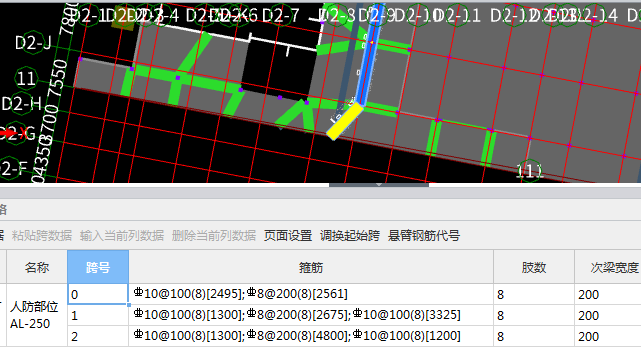Click 次梁宽度 200 in span 0 row
The width and height of the screenshot is (641, 361).
(x=608, y=294)
